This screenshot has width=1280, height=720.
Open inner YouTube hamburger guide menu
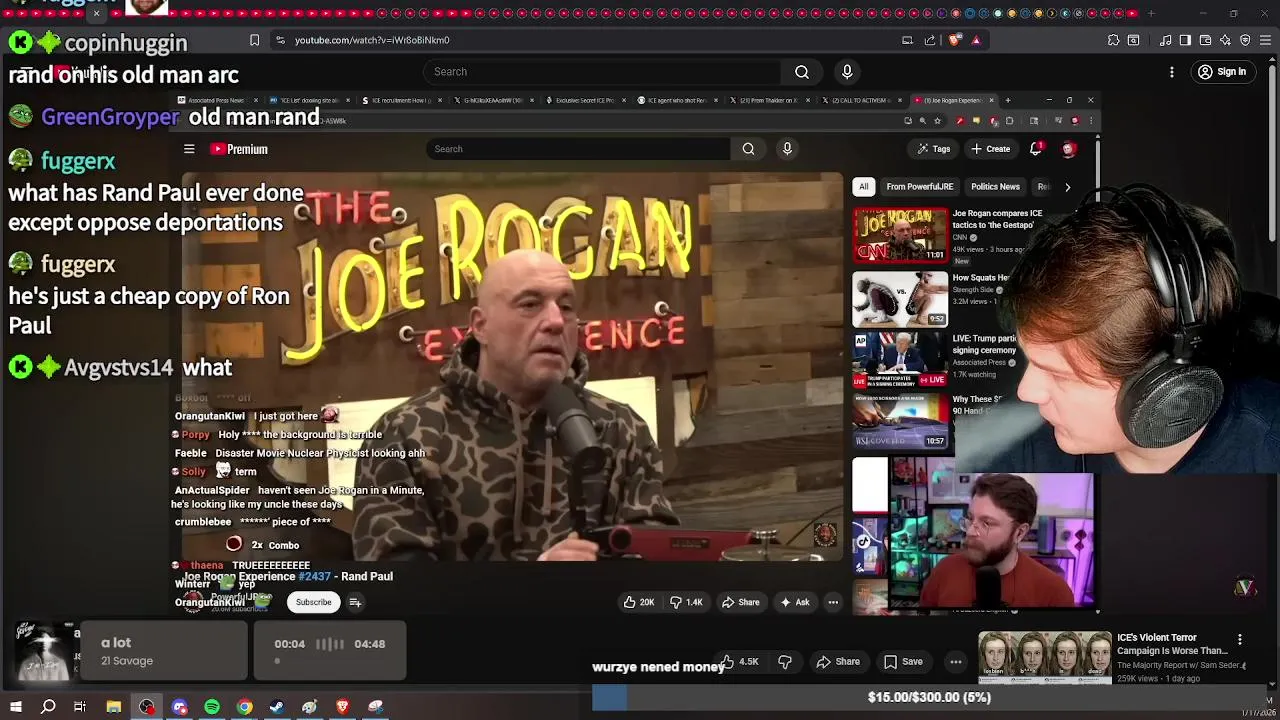189,149
